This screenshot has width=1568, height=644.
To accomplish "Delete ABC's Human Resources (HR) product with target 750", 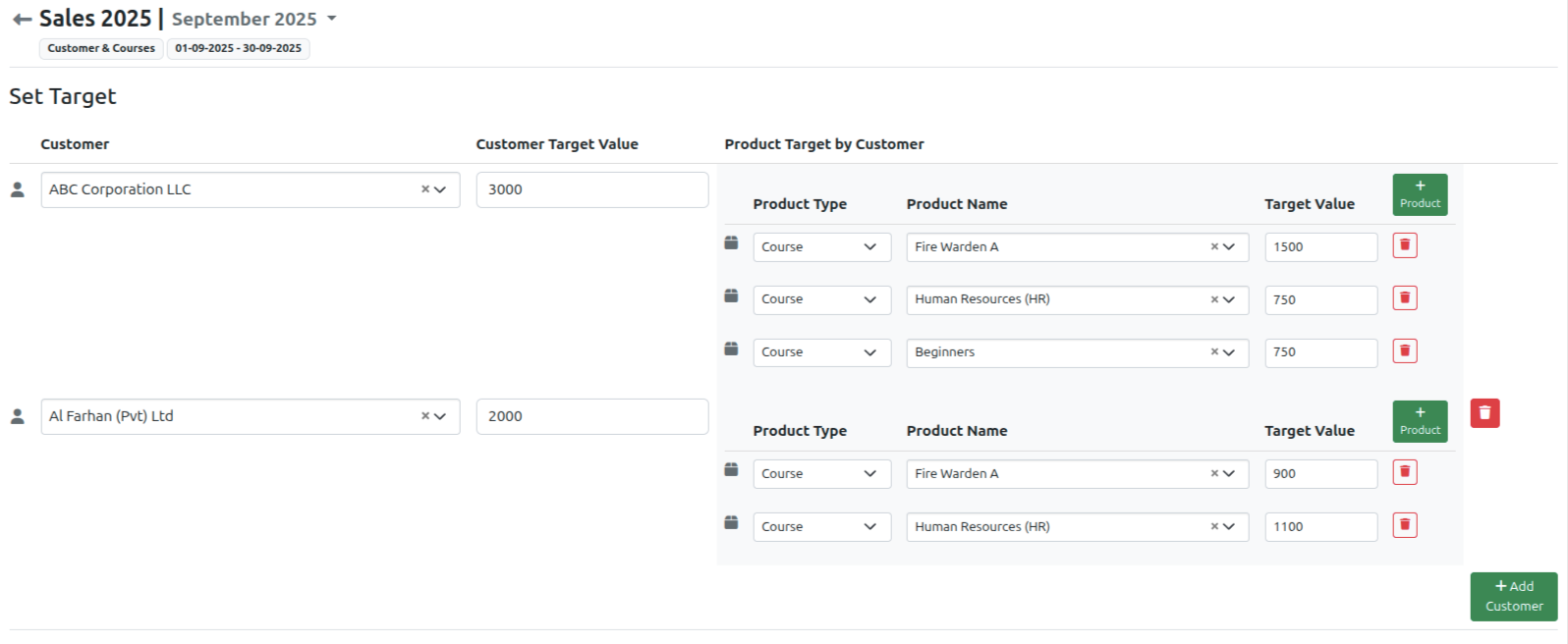I will pos(1405,297).
